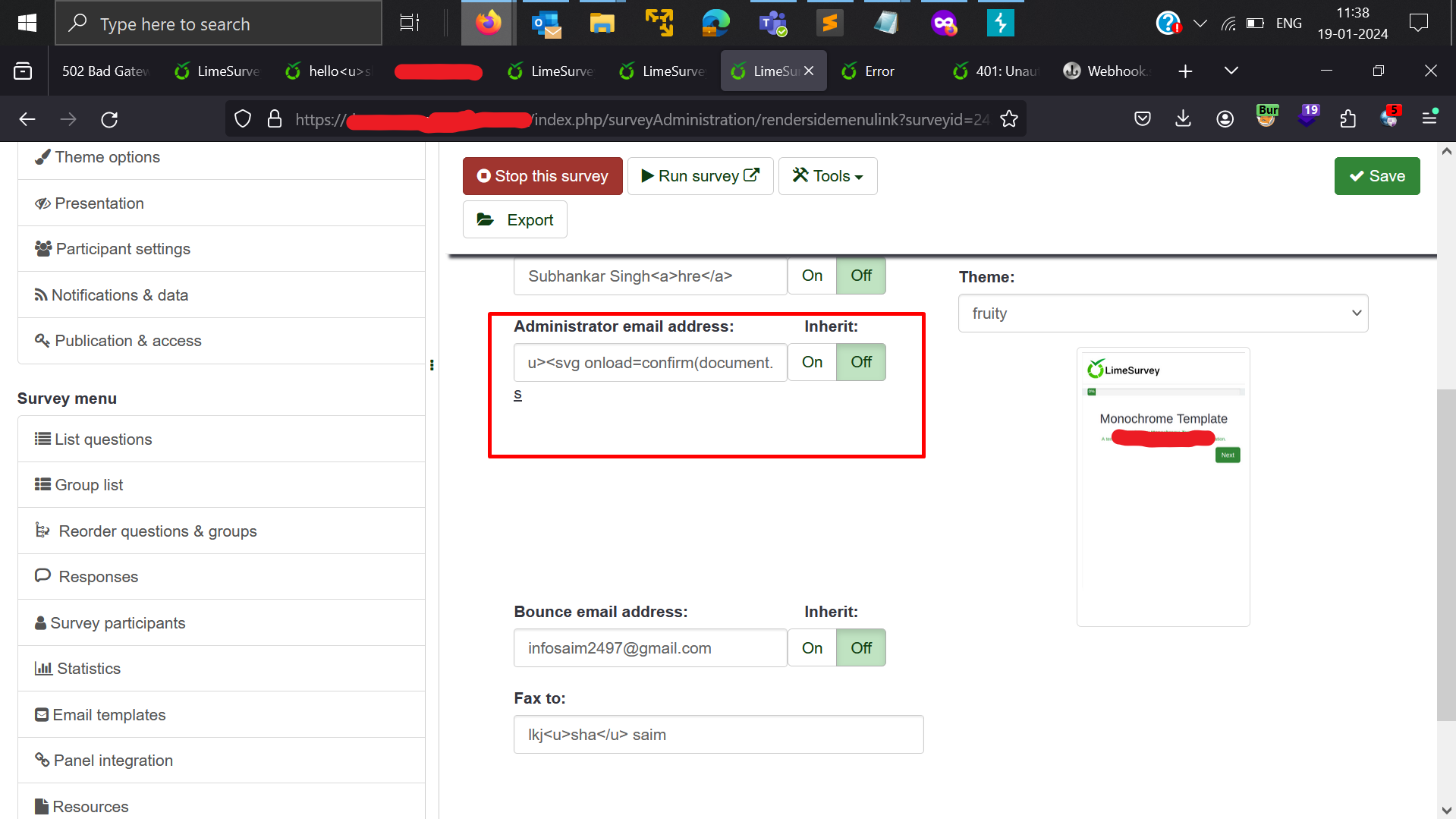The width and height of the screenshot is (1456, 819).
Task: Focus the Administrator email address field
Action: pos(650,362)
